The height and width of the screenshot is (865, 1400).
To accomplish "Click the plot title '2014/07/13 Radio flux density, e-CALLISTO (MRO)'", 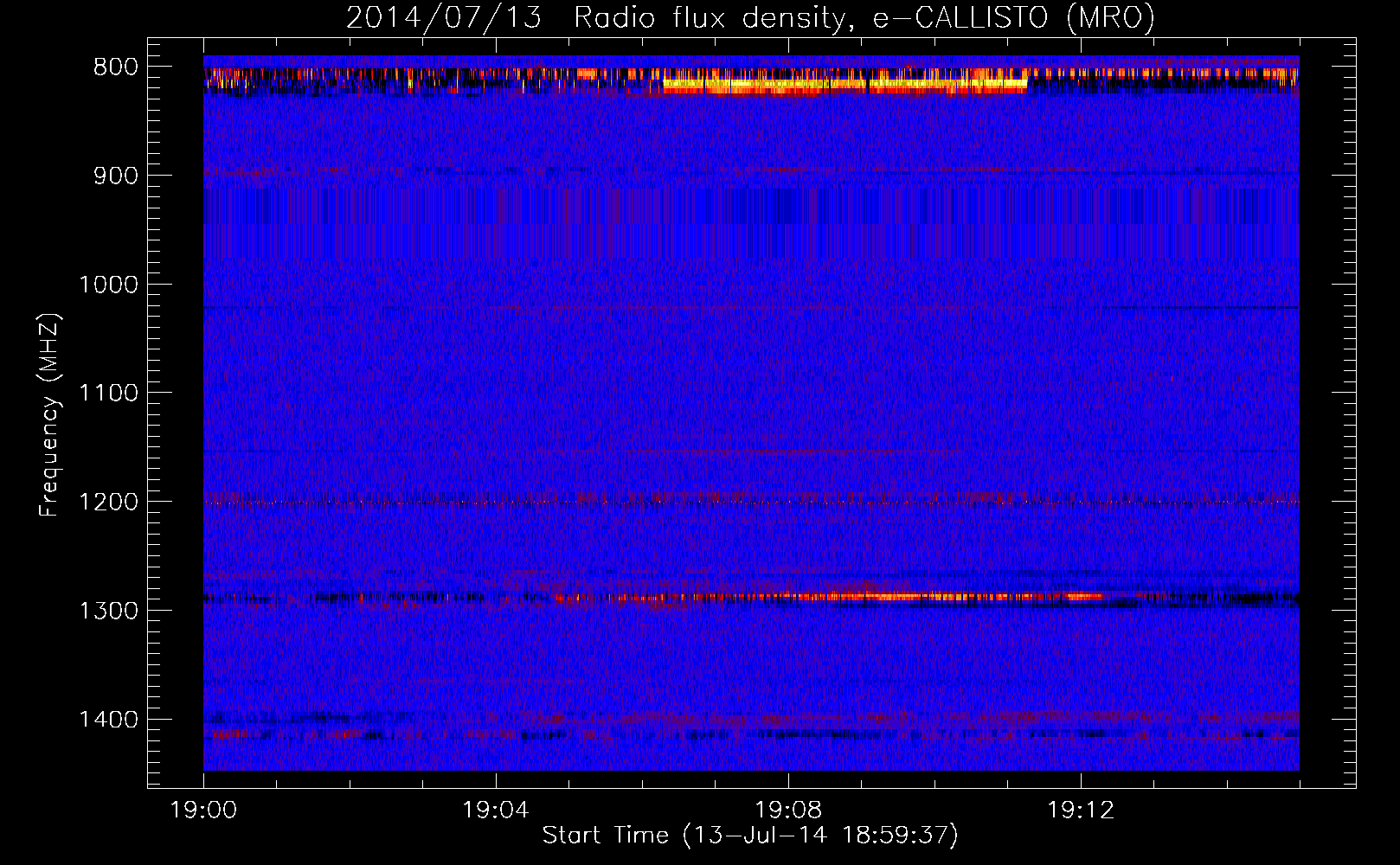I will point(750,17).
